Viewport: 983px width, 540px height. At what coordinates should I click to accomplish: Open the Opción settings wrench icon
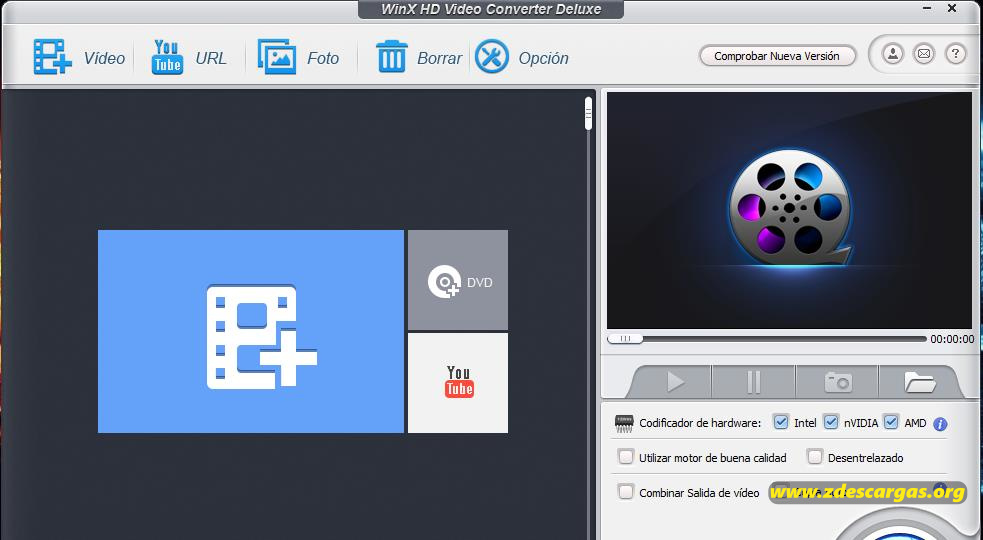click(492, 56)
